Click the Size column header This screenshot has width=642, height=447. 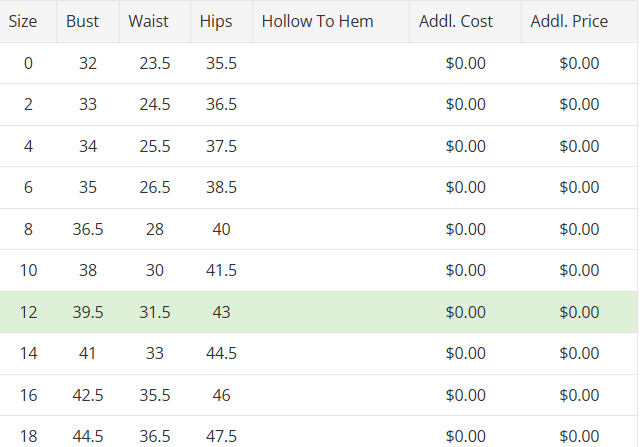click(23, 21)
